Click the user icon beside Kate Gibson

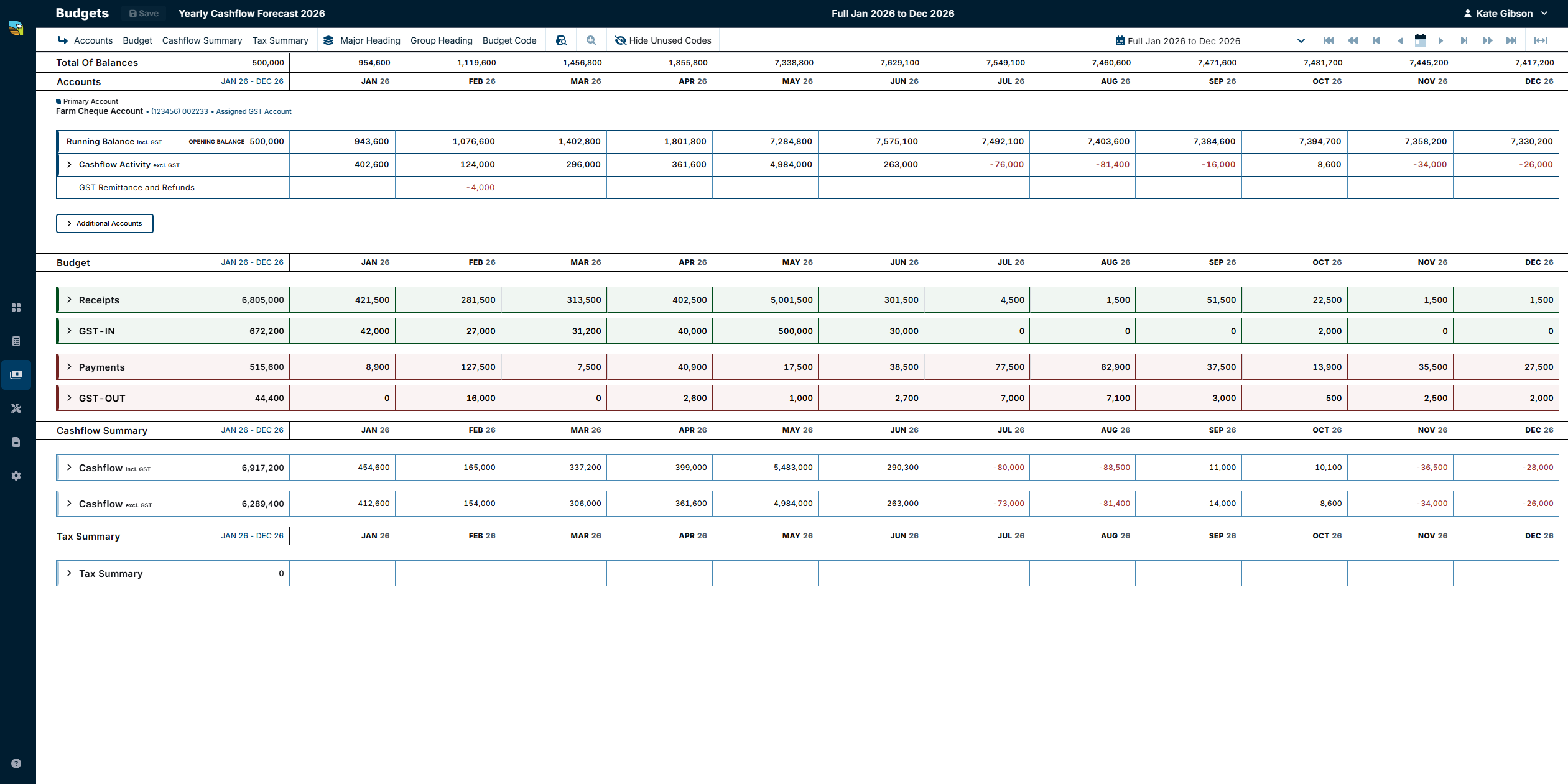[1468, 13]
